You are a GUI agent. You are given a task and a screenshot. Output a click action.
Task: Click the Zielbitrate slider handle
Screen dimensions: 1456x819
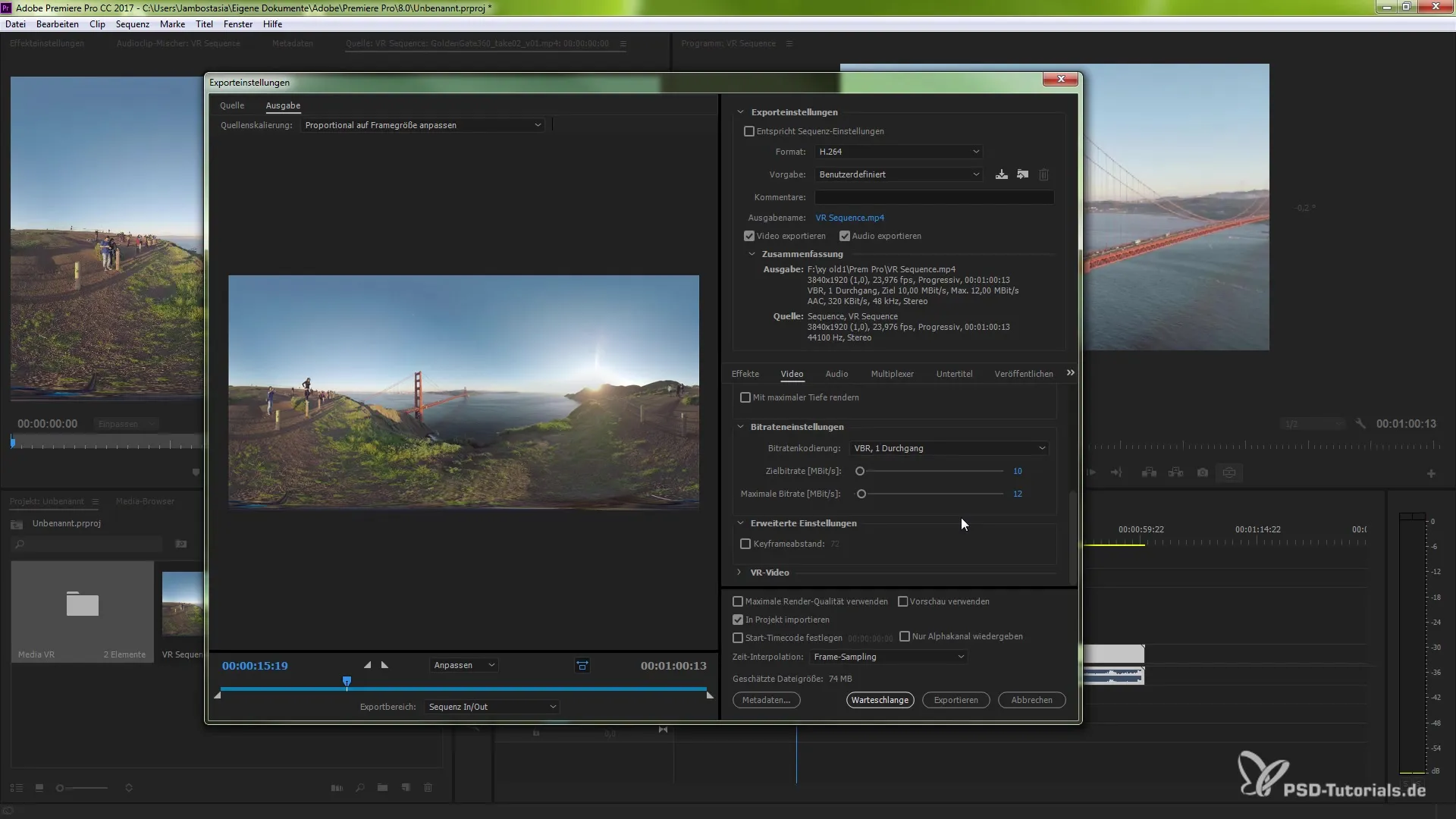coord(860,471)
